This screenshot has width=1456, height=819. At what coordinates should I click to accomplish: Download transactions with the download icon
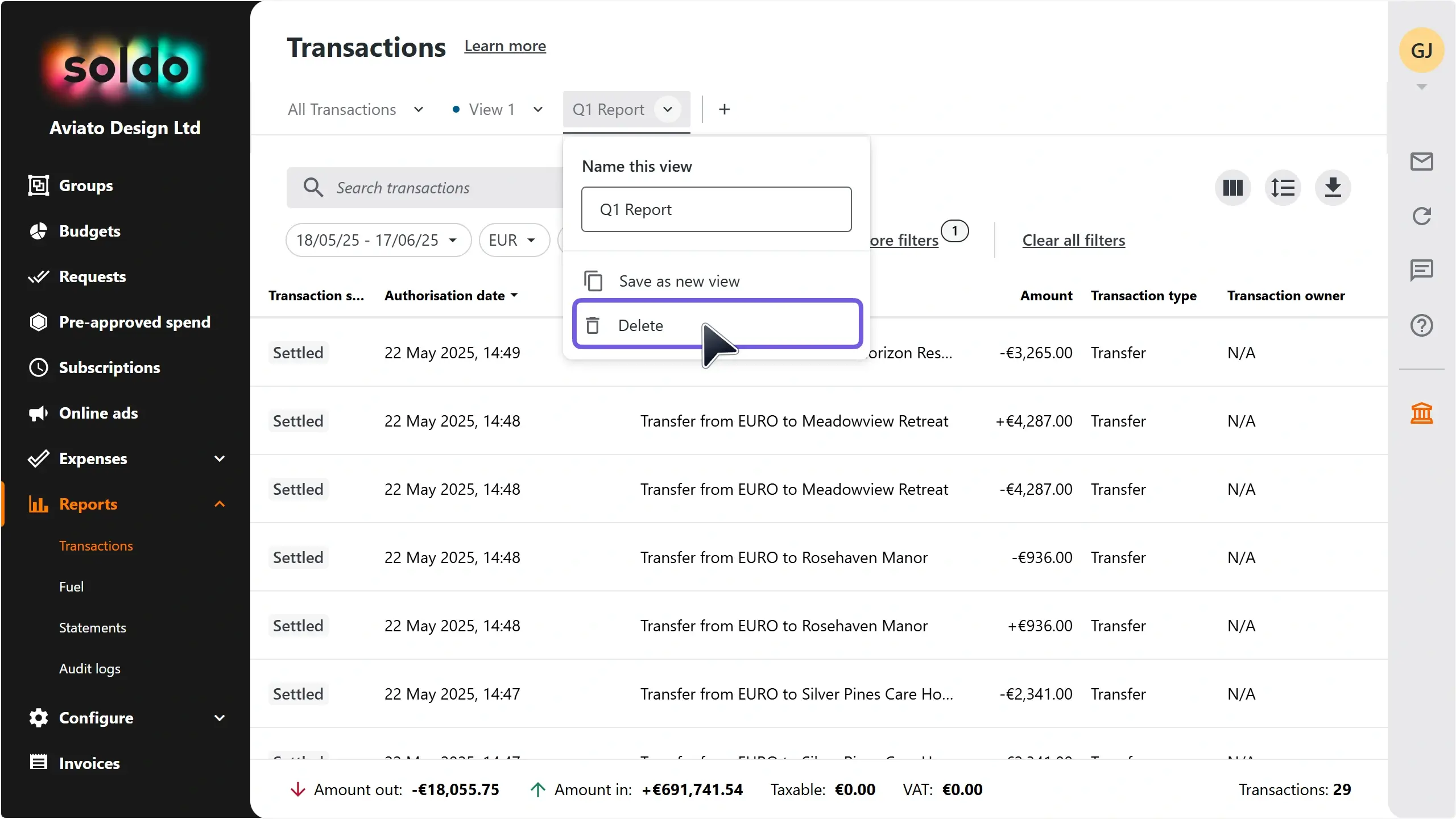pyautogui.click(x=1333, y=188)
